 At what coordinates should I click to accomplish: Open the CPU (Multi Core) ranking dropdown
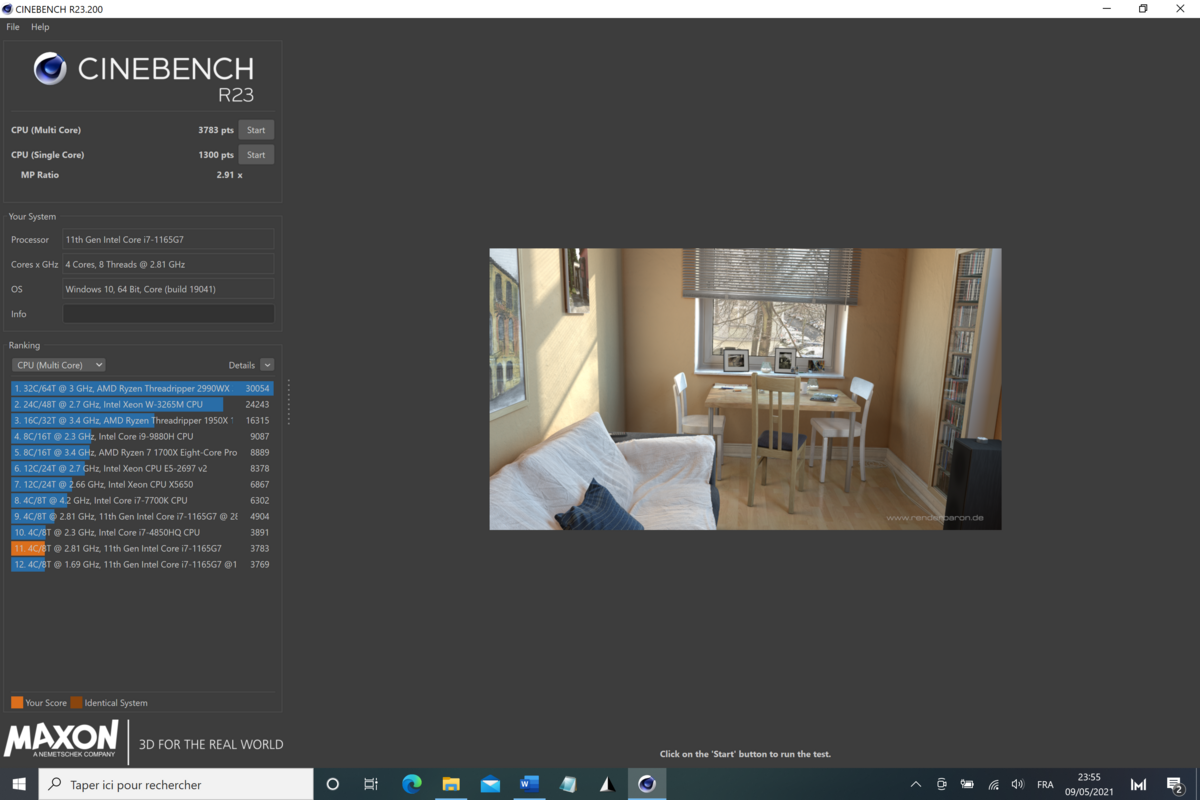[59, 365]
